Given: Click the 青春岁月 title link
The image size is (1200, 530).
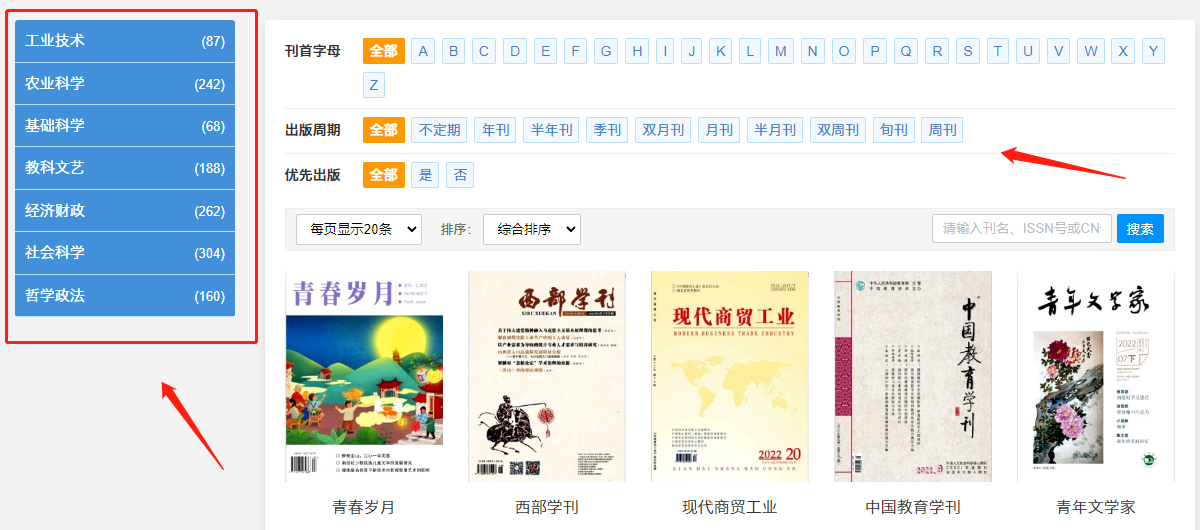Looking at the screenshot, I should 364,507.
